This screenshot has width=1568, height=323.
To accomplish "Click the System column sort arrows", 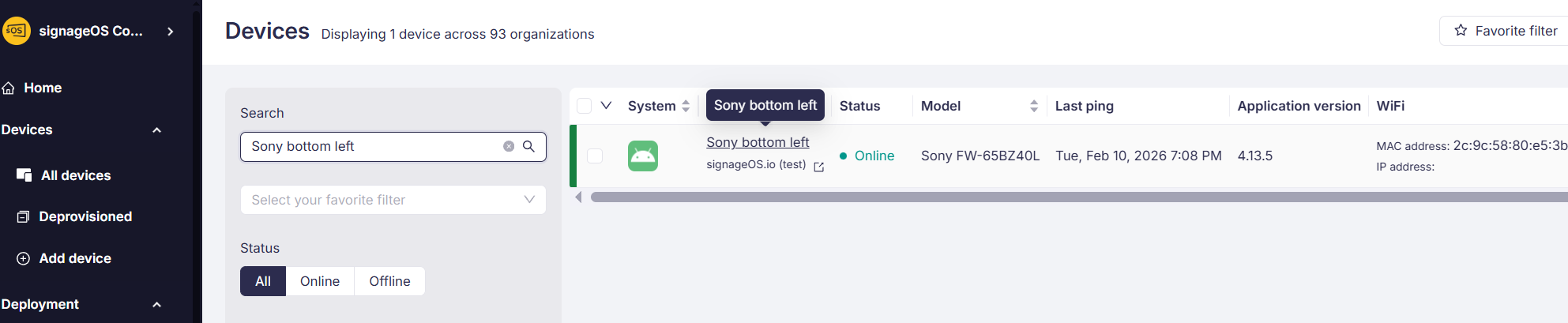I will 686,106.
